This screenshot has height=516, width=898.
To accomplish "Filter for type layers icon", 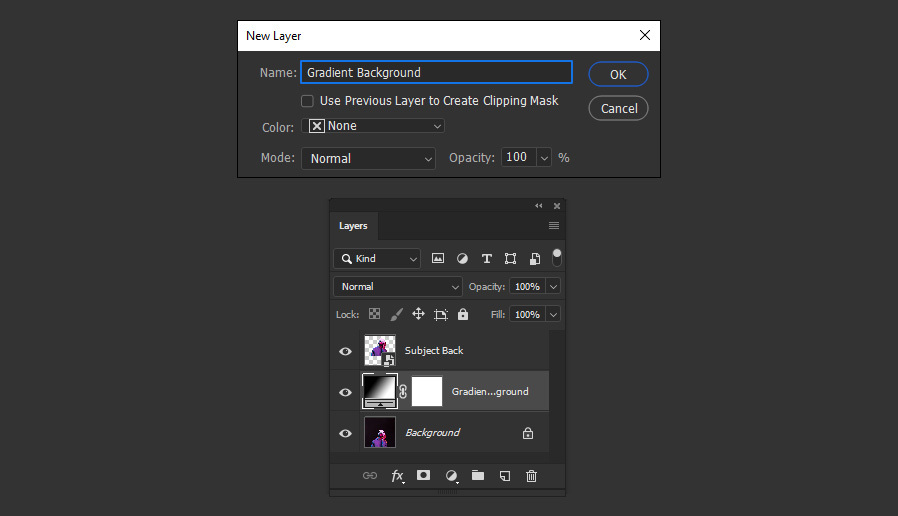I will click(486, 258).
